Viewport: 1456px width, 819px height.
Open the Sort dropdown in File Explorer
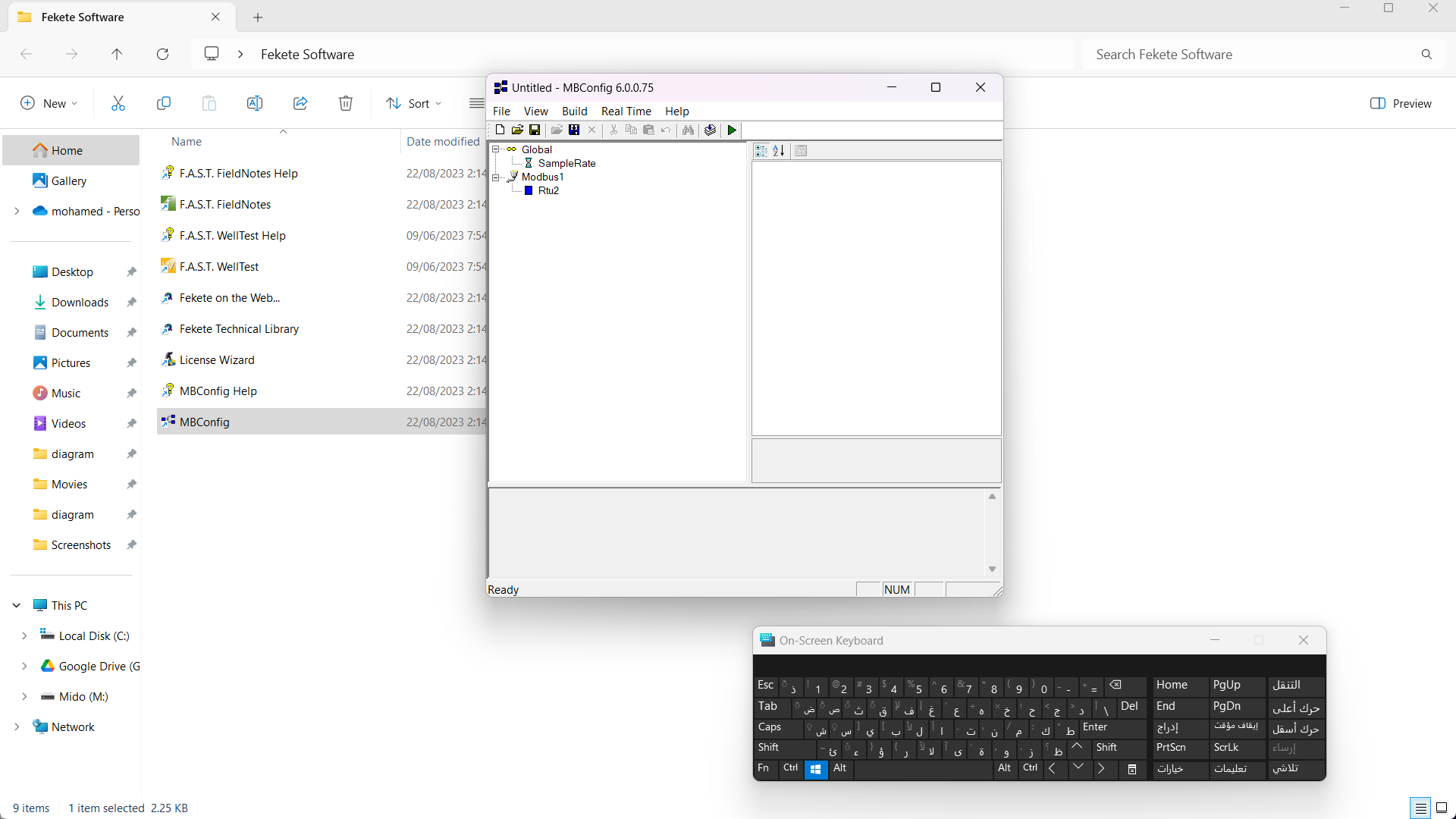[413, 103]
